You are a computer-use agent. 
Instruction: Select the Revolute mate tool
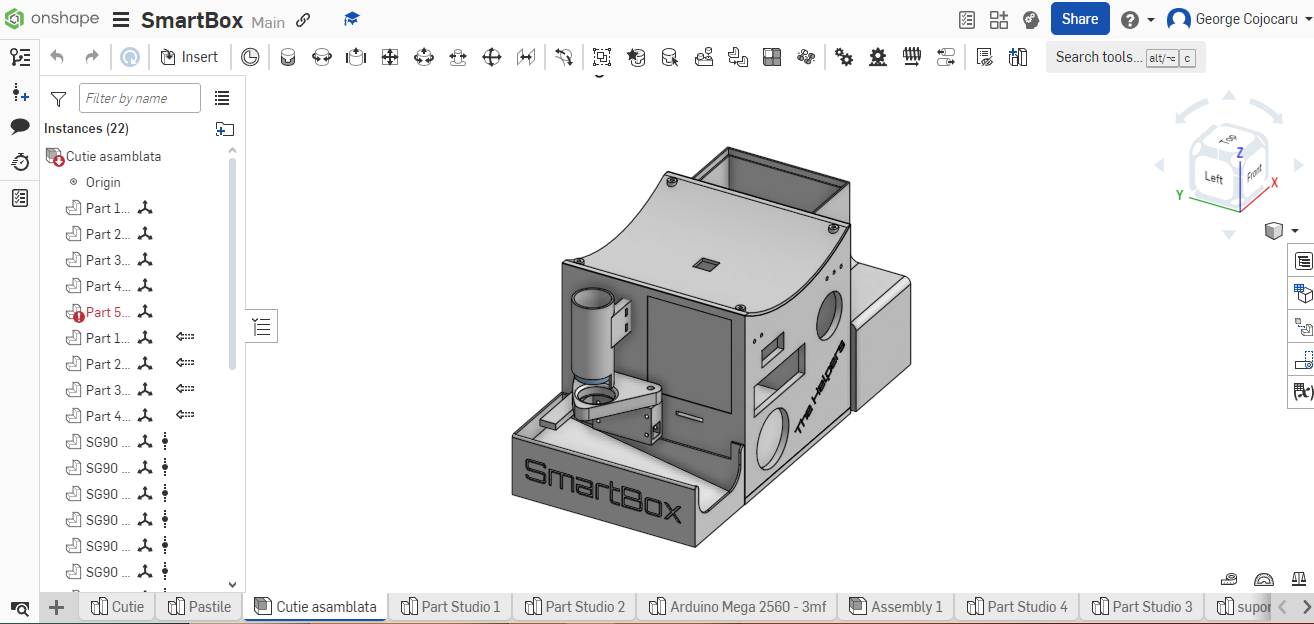click(322, 58)
